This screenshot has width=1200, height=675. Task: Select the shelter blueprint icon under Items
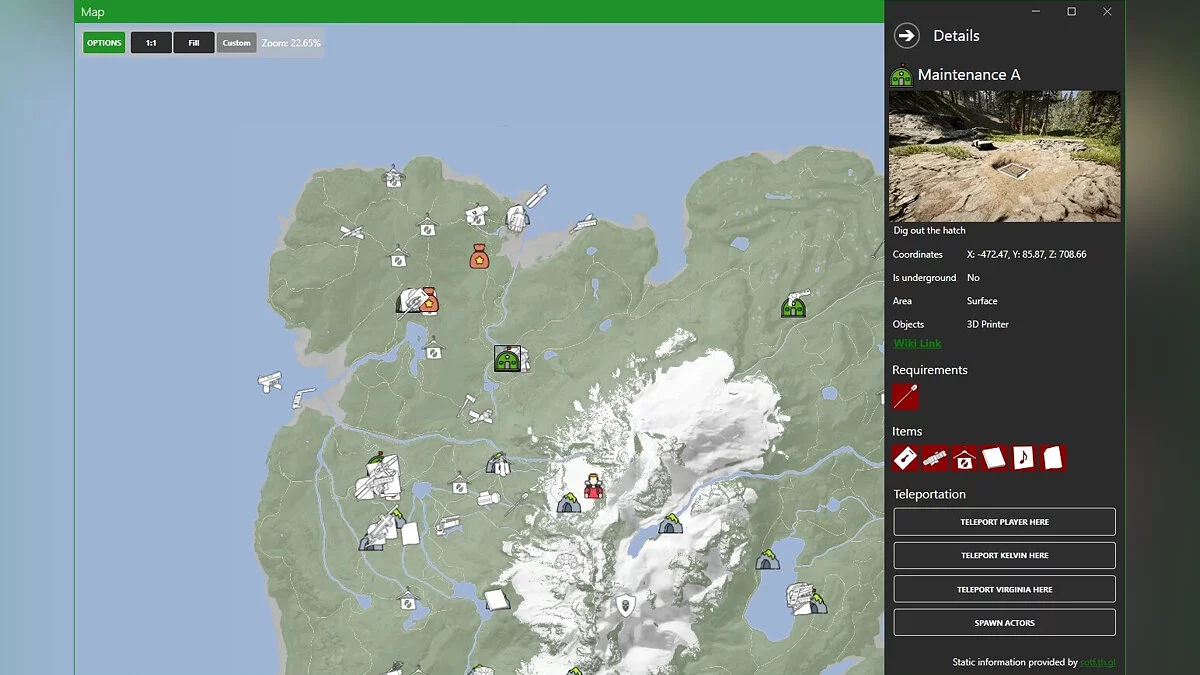[x=964, y=458]
